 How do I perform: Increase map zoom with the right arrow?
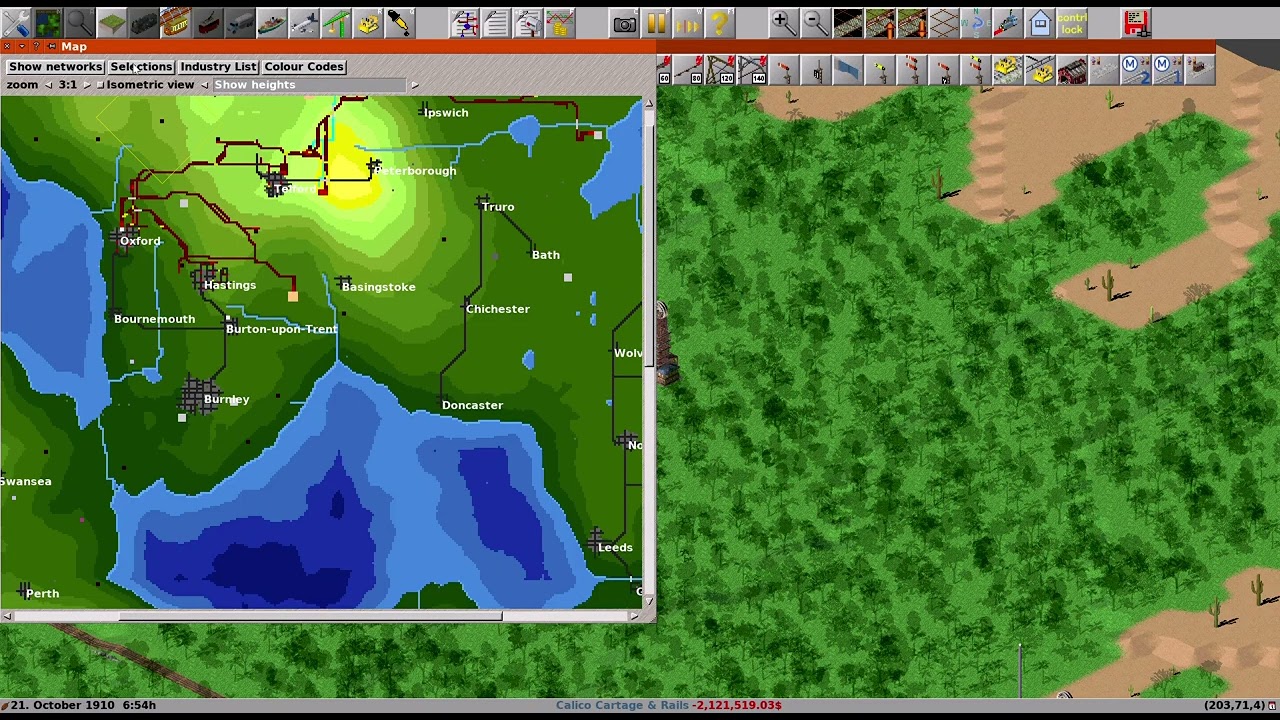point(86,85)
